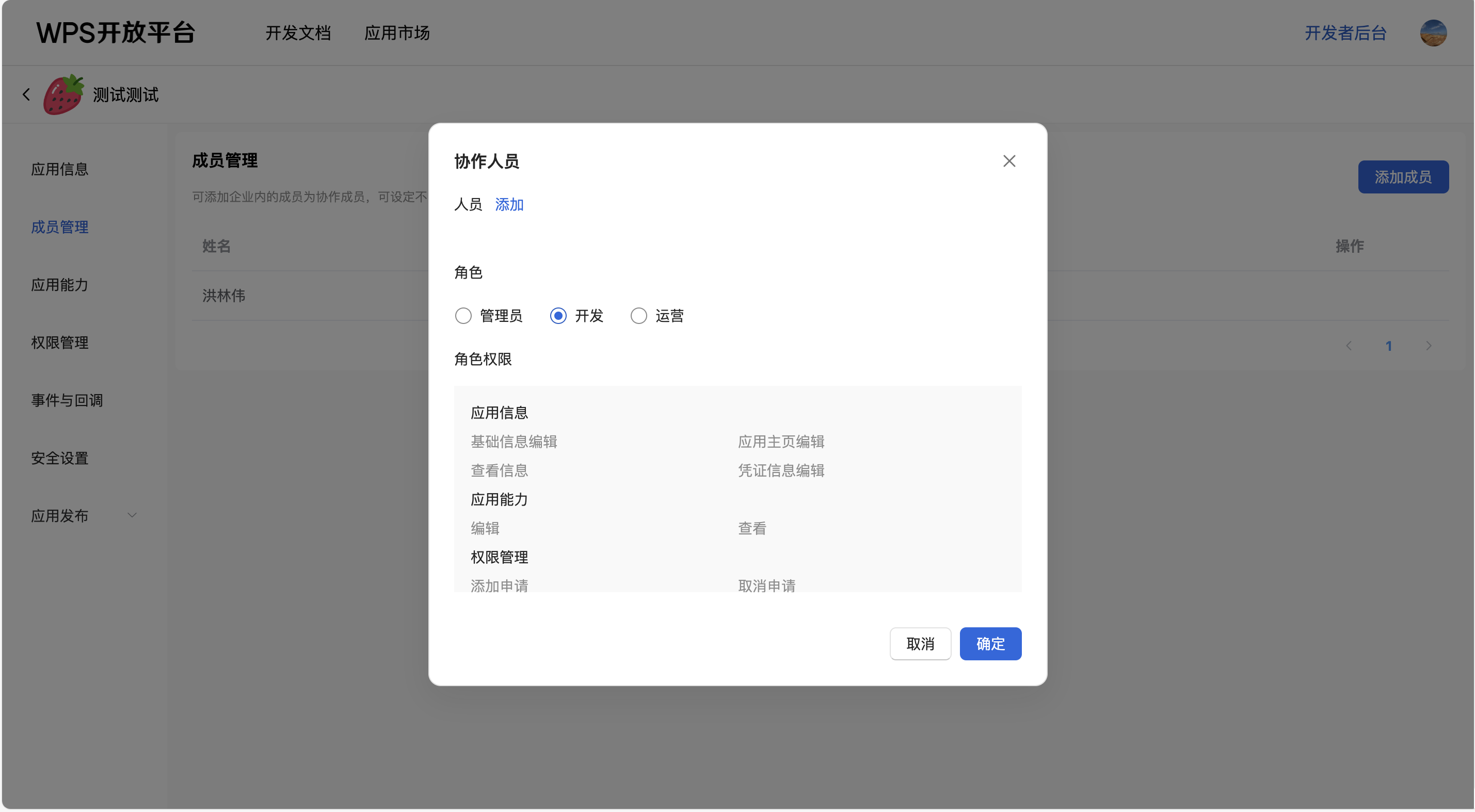
Task: Click the back arrow beside strawberry icon
Action: 26,94
